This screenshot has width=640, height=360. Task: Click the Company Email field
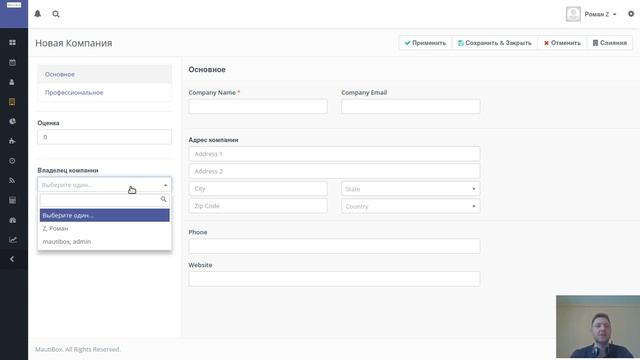pos(411,107)
